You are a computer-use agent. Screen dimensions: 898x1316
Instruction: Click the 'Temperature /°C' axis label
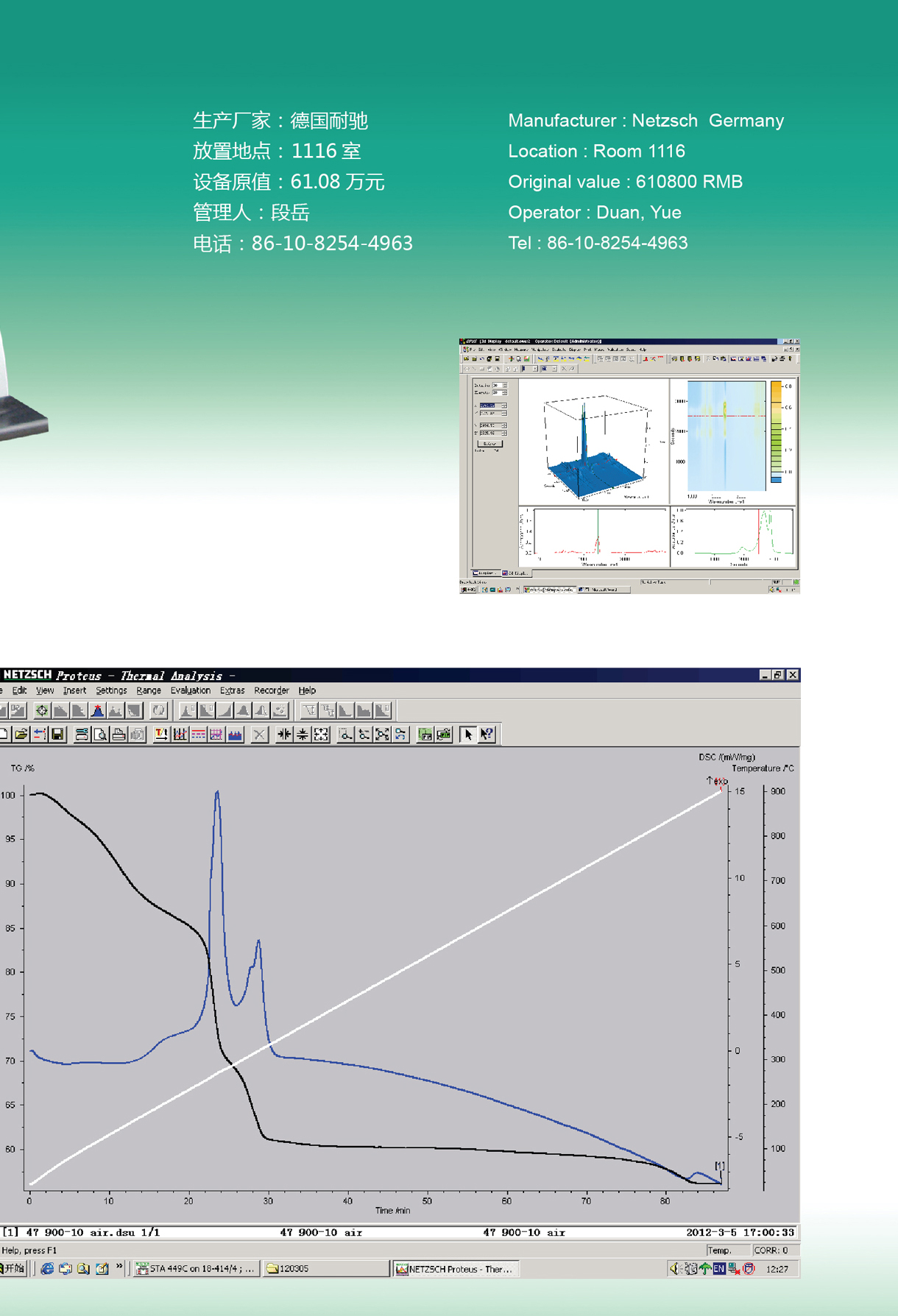pos(763,768)
